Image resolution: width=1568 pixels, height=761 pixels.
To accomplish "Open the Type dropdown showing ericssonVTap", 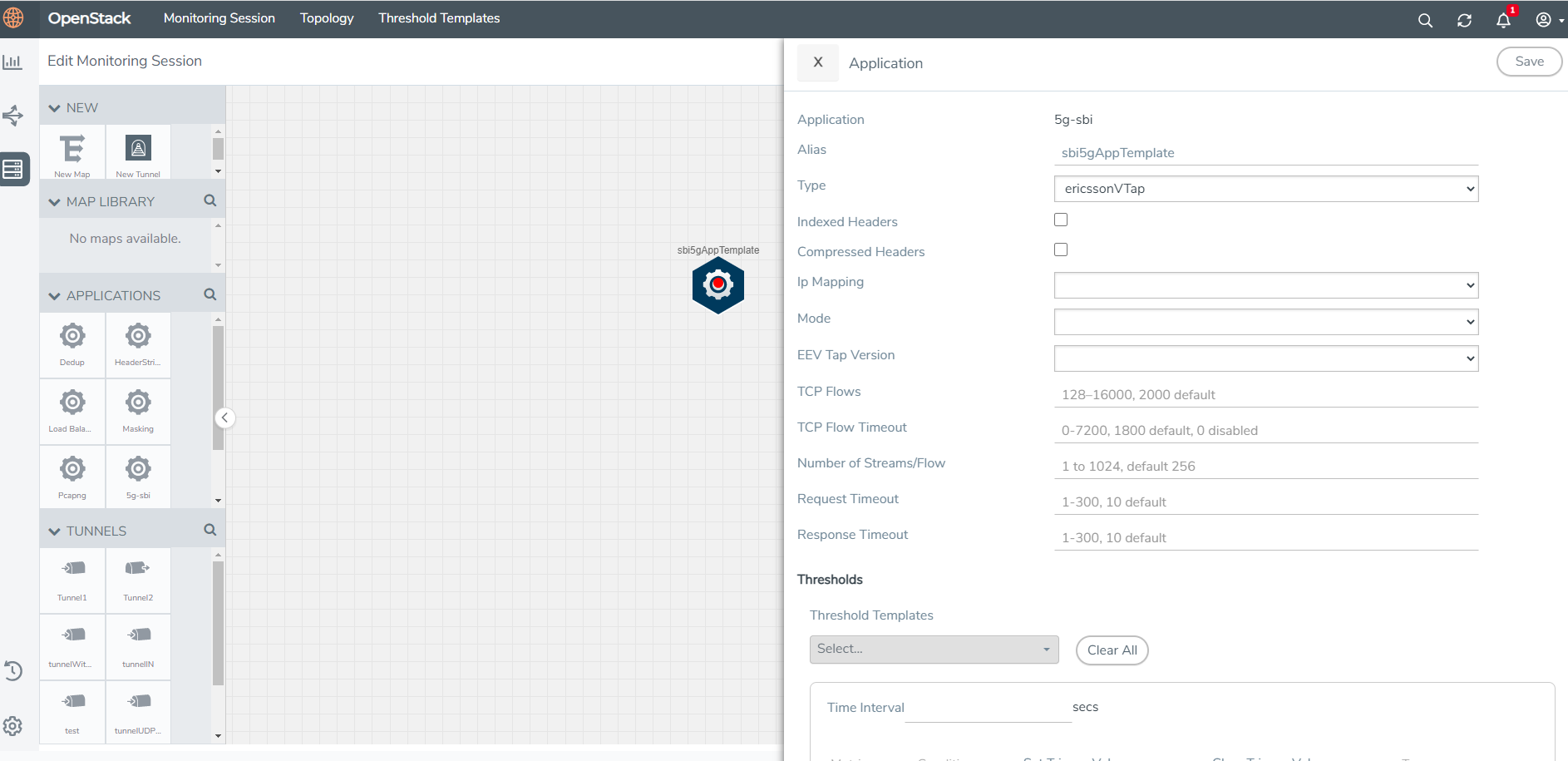I will pyautogui.click(x=1265, y=189).
